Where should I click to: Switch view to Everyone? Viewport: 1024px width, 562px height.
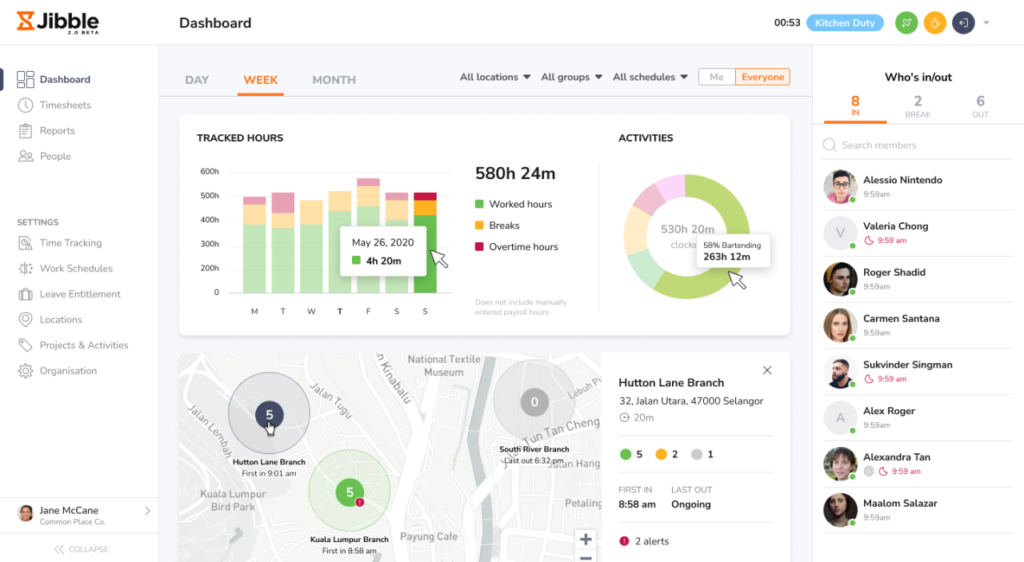click(762, 77)
